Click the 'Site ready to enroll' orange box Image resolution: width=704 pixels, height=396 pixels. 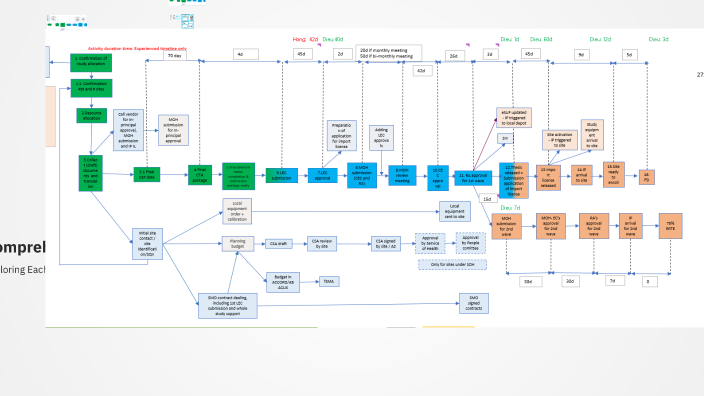coord(613,175)
